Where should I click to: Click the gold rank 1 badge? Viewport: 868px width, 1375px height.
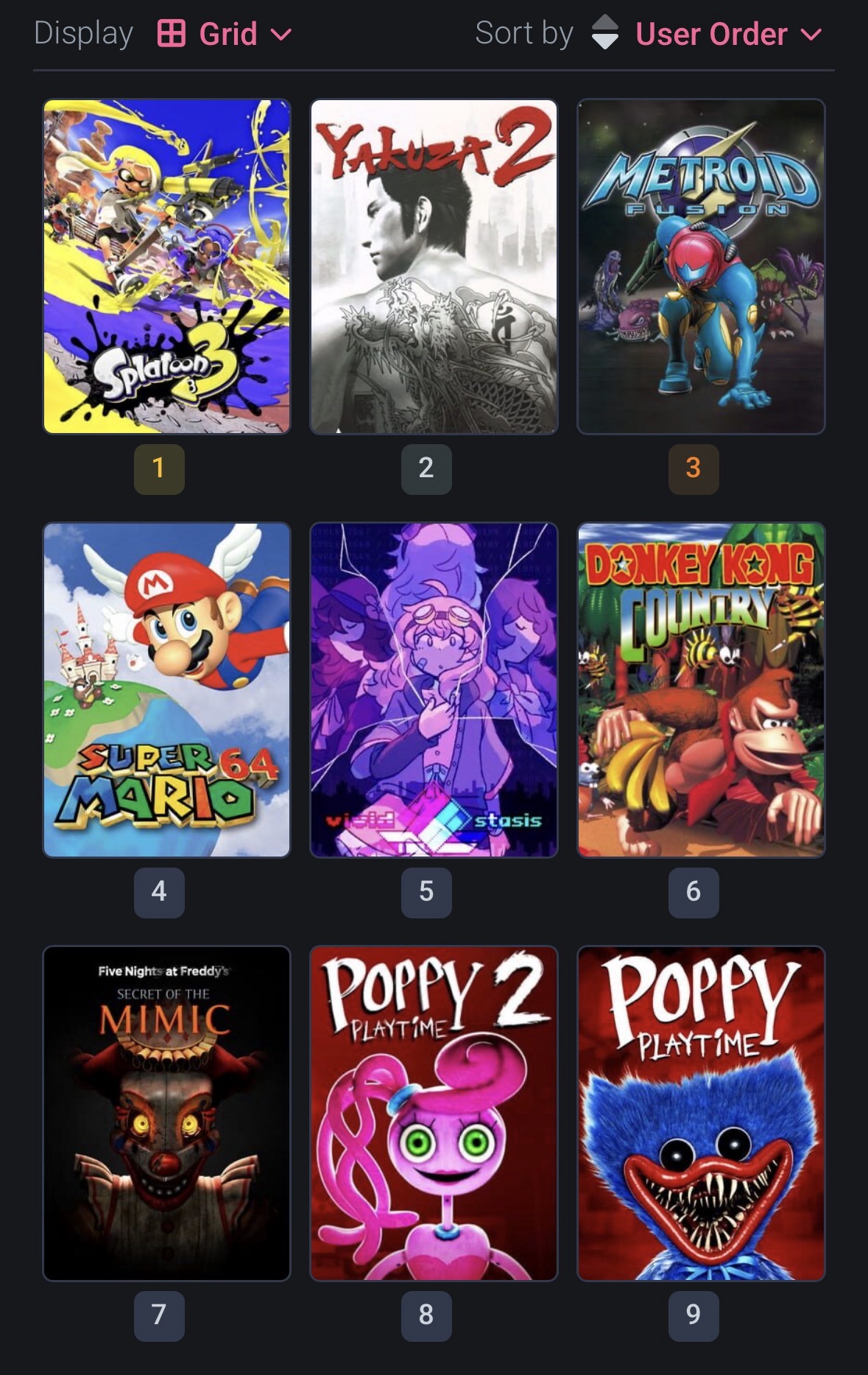coord(159,468)
